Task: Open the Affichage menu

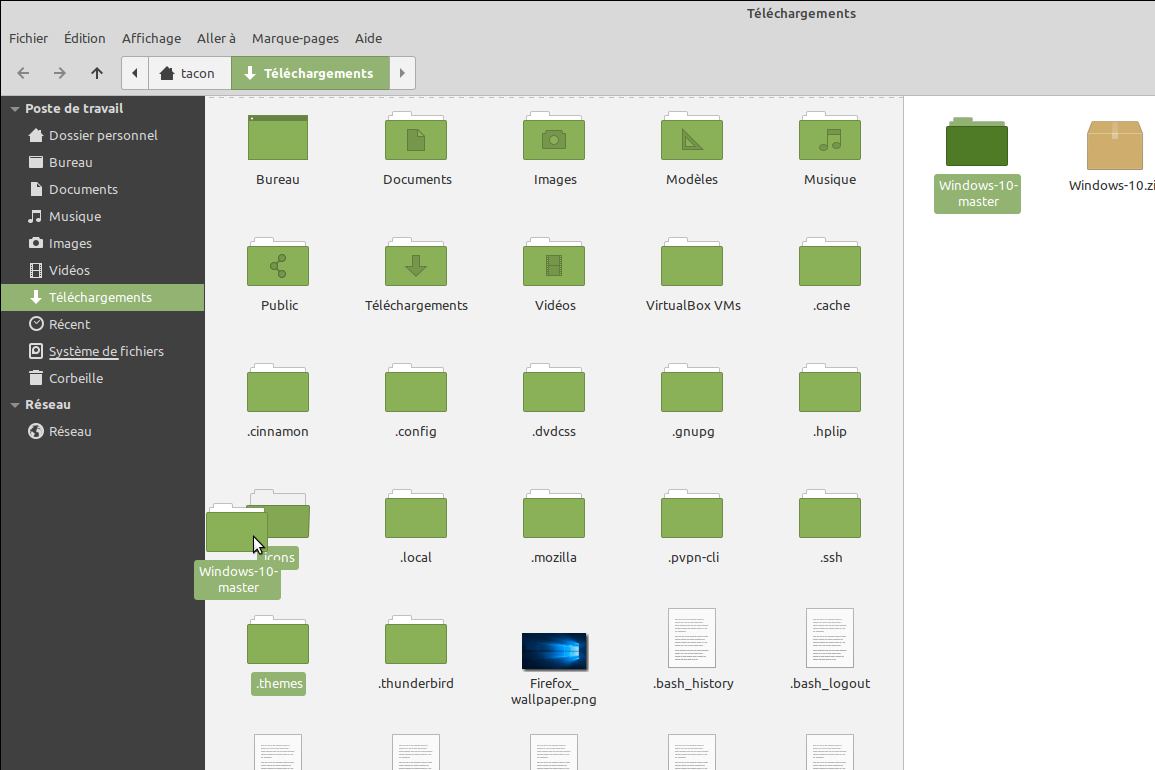Action: pyautogui.click(x=151, y=38)
